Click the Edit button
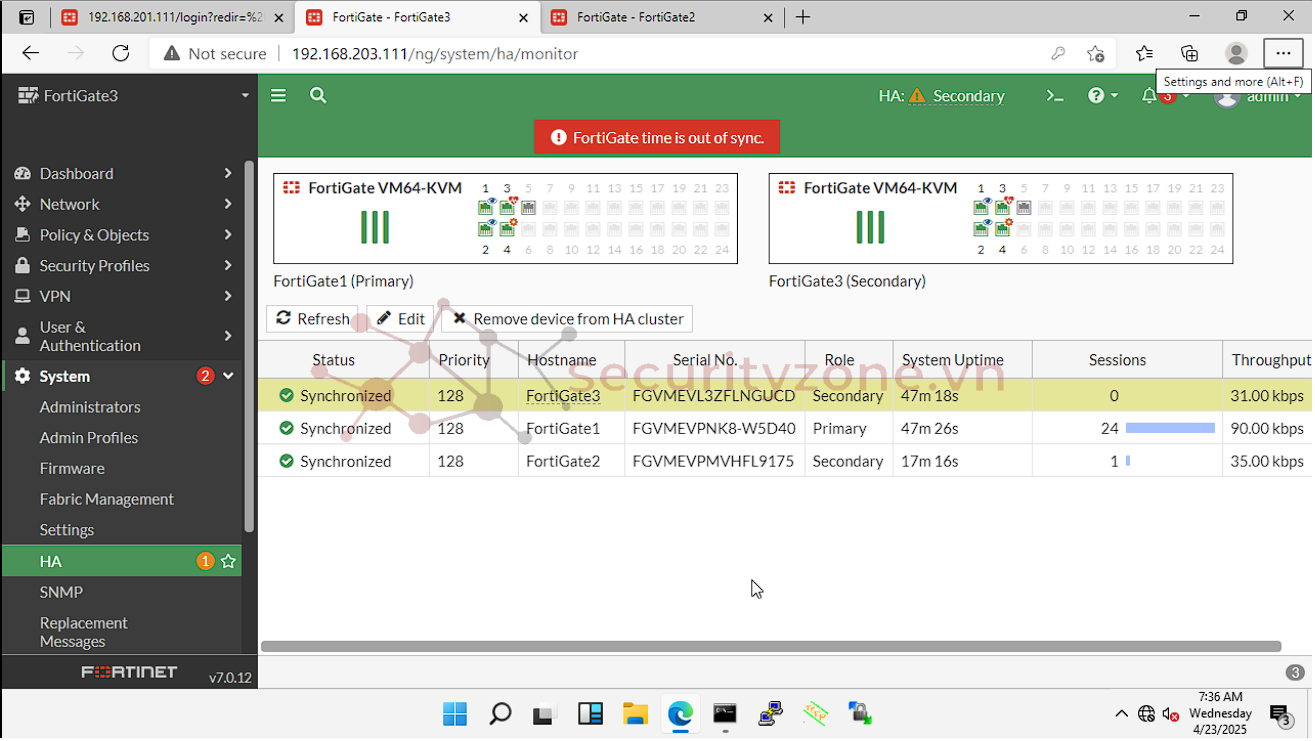The width and height of the screenshot is (1315, 741). pyautogui.click(x=400, y=319)
